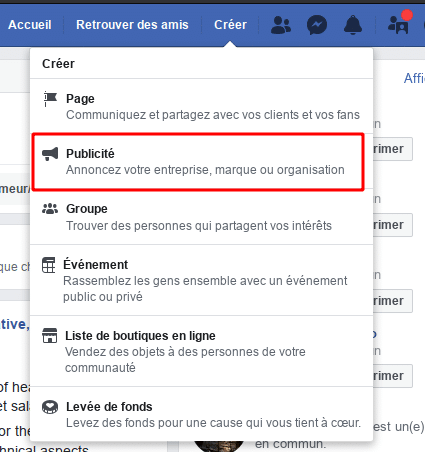Choose Levée de fonds option
The width and height of the screenshot is (425, 452).
201,414
